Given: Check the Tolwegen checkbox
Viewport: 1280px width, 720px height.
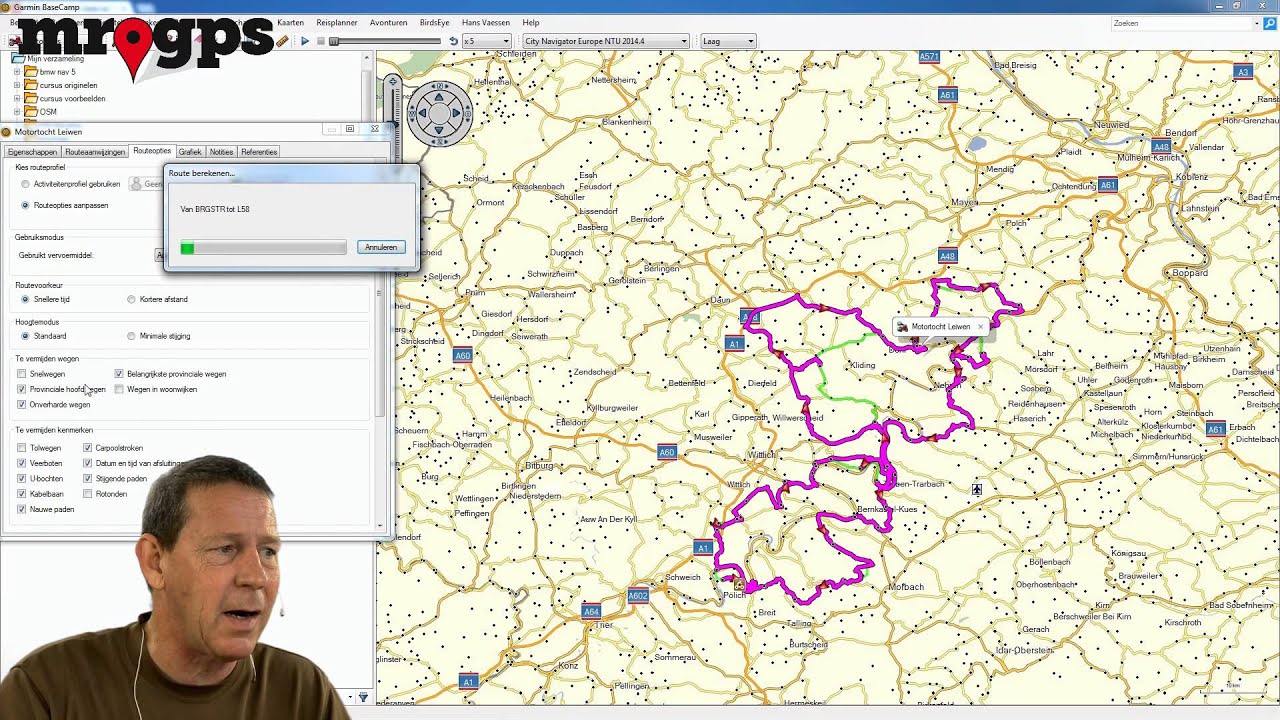Looking at the screenshot, I should coord(22,448).
